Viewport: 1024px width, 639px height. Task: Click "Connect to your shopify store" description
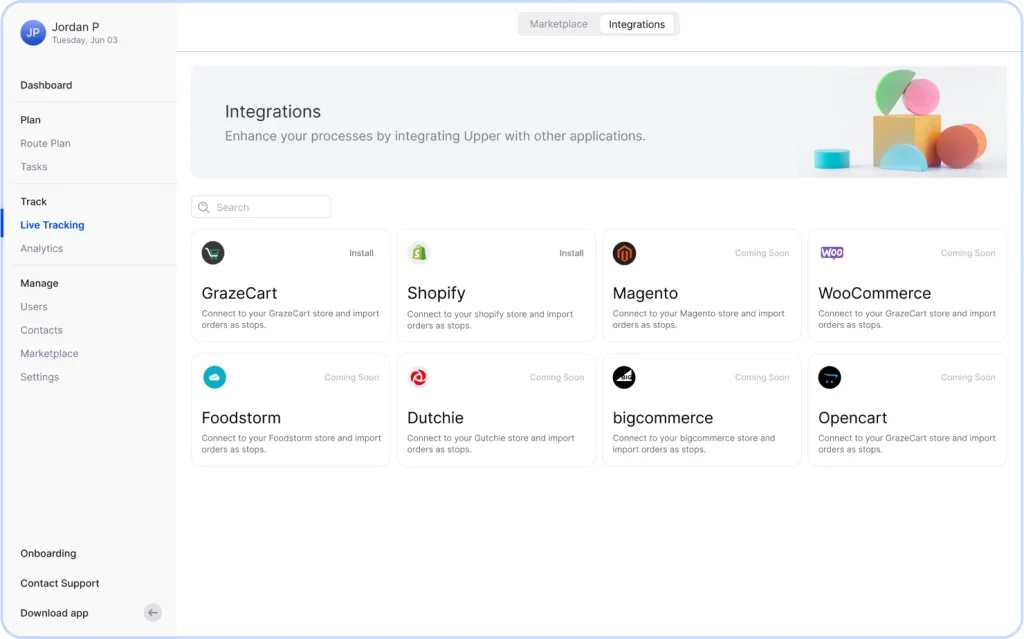490,320
